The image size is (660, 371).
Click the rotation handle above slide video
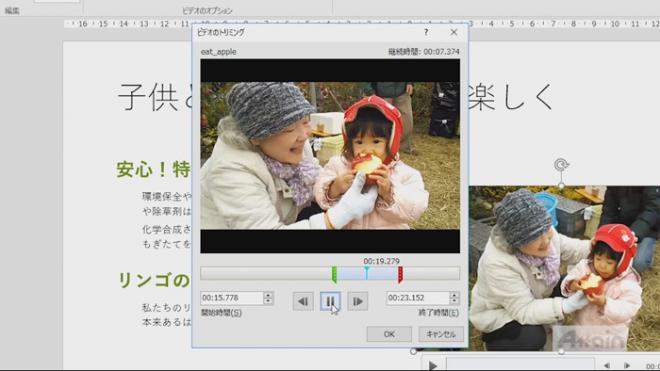[x=561, y=165]
